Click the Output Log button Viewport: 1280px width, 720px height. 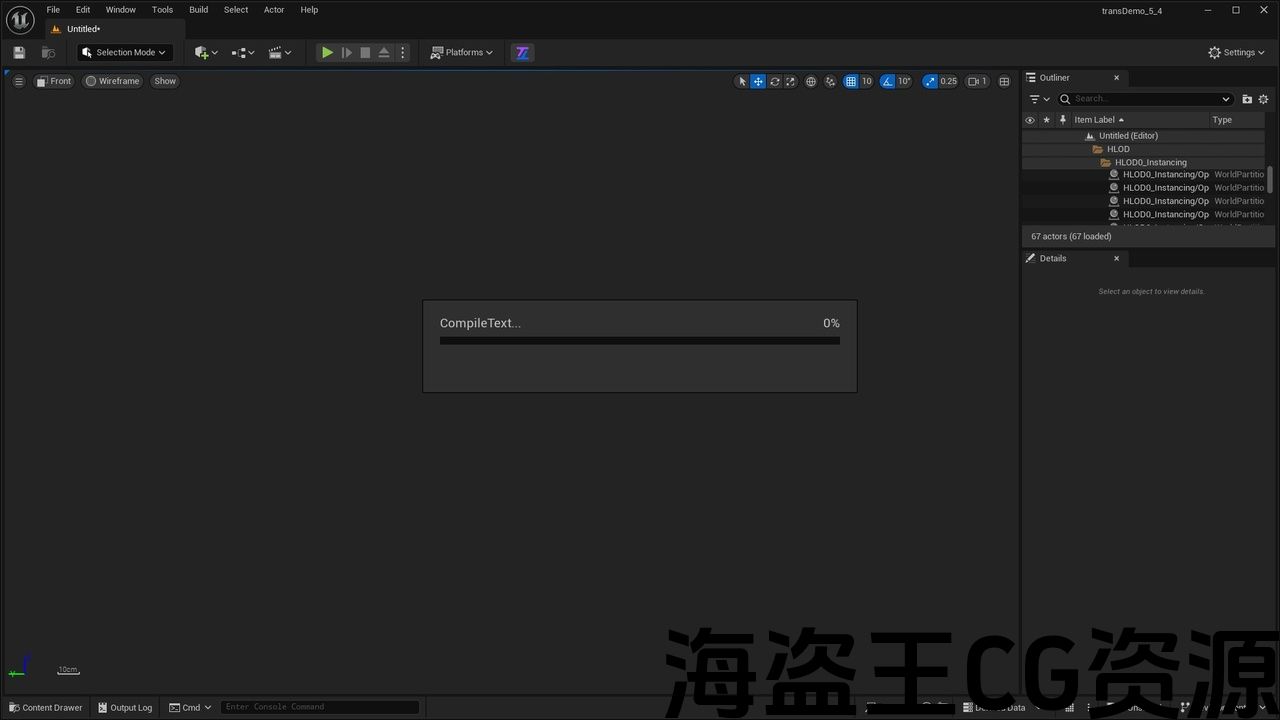pos(125,707)
